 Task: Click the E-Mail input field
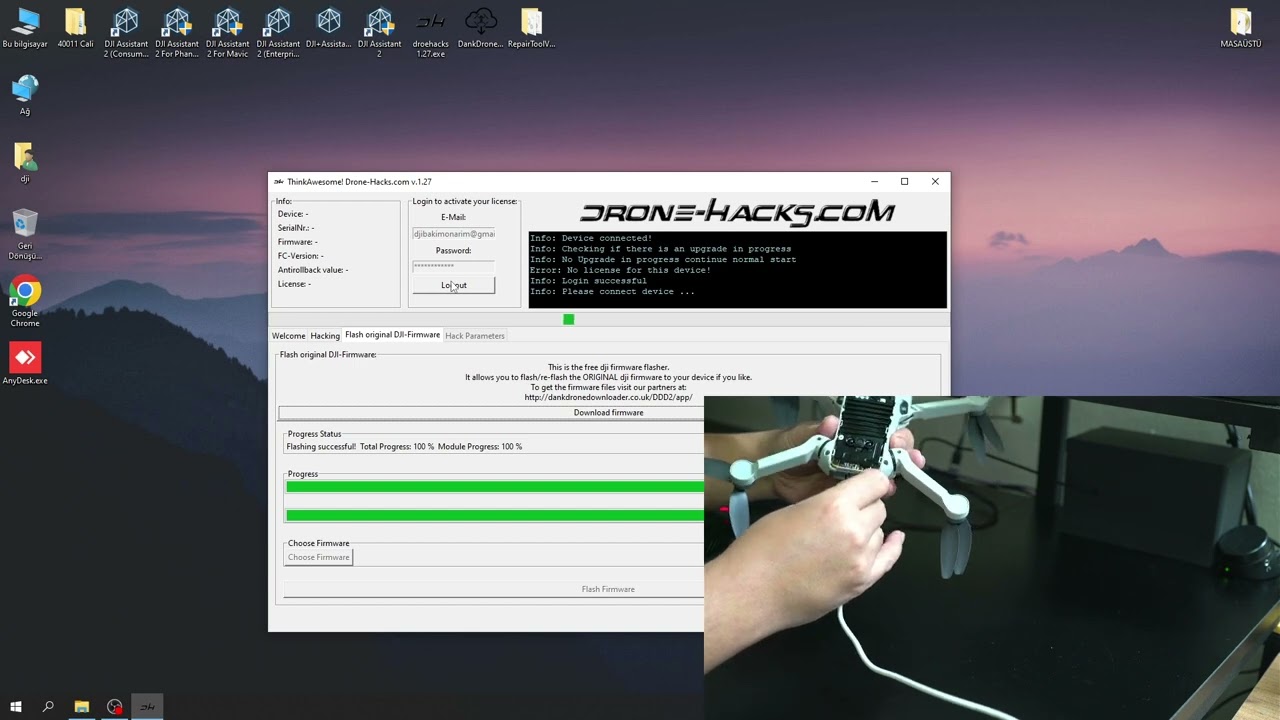coord(453,234)
